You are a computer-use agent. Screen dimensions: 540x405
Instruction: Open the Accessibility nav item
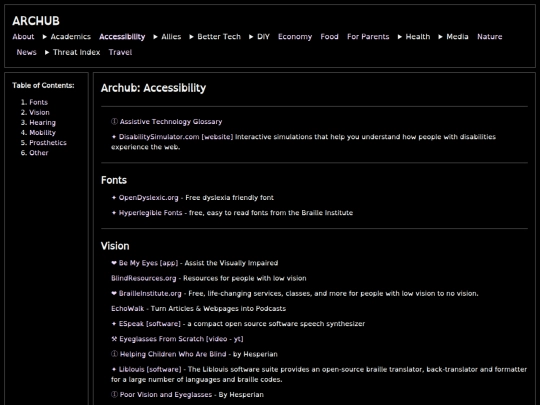point(122,37)
